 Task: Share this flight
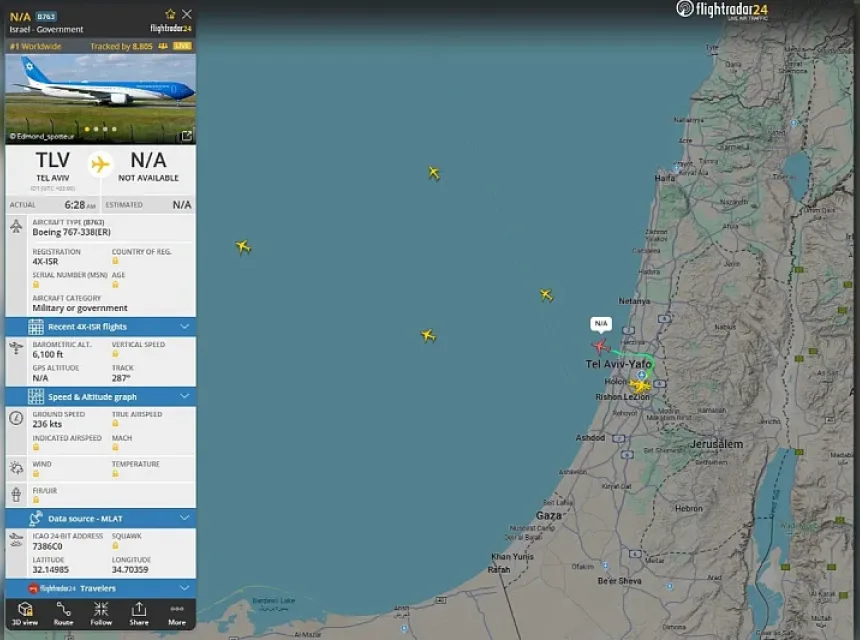pos(139,614)
